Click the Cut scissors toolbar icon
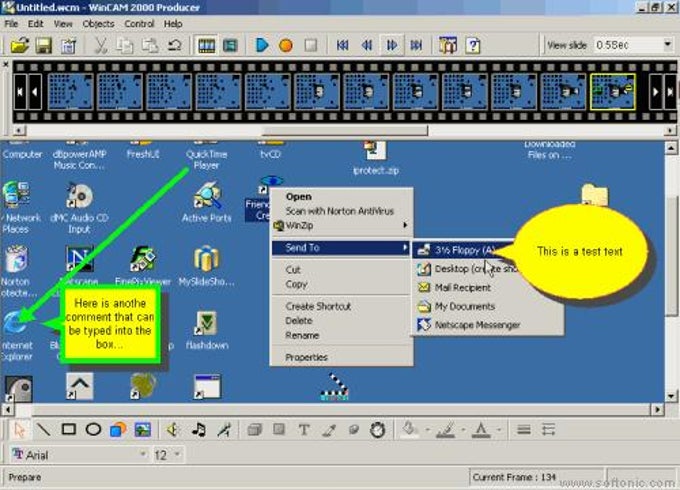 (101, 45)
